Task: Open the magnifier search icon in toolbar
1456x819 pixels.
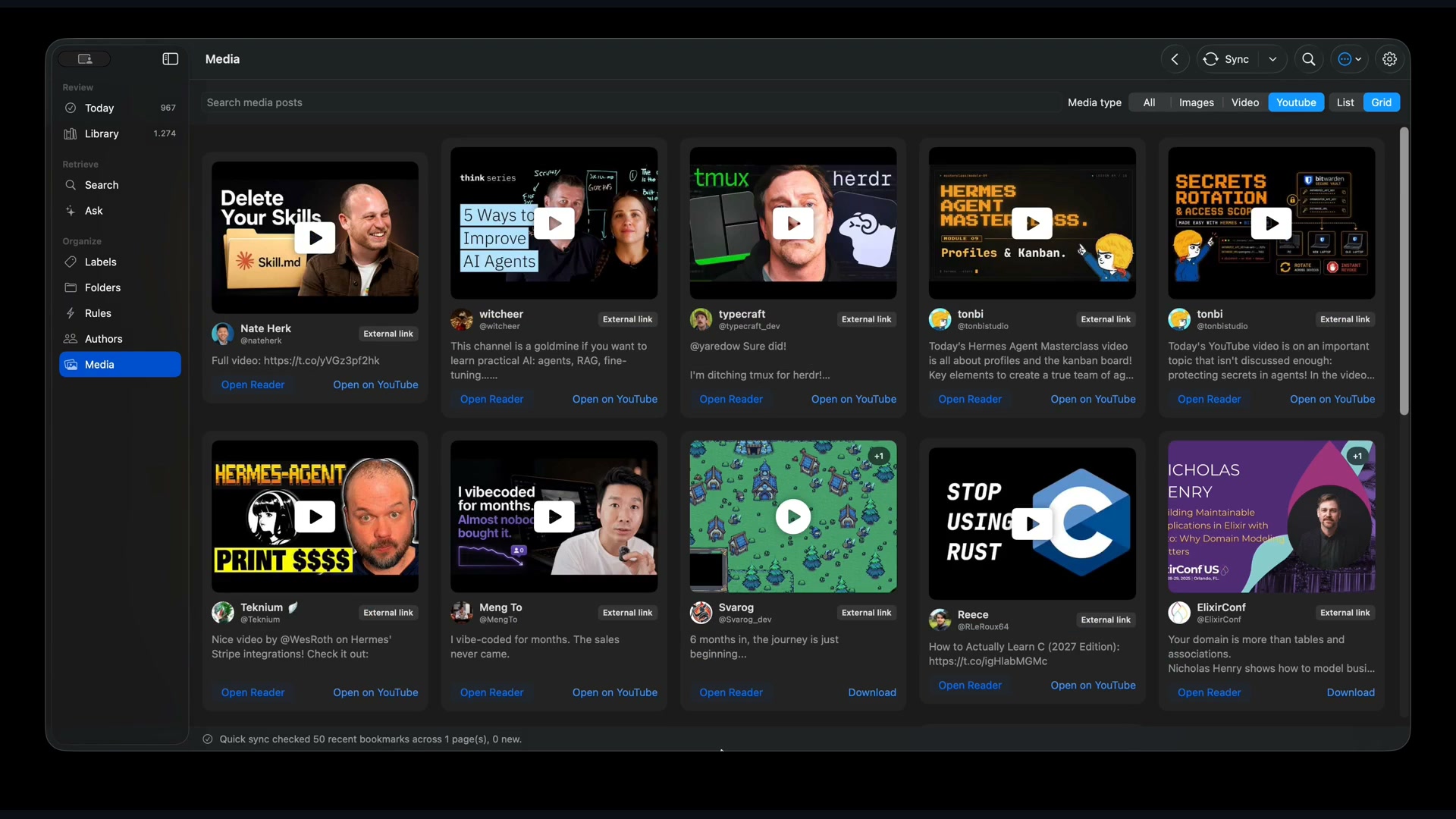Action: coord(1309,59)
